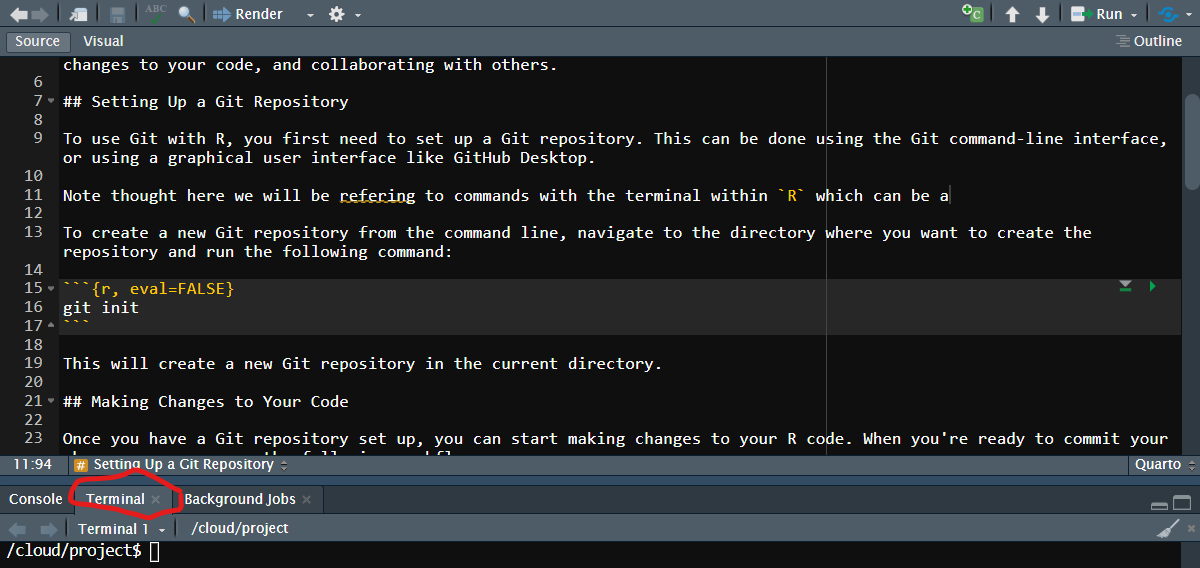Collapse the Setting Up a Git Repository section
The height and width of the screenshot is (568, 1200).
(51, 102)
